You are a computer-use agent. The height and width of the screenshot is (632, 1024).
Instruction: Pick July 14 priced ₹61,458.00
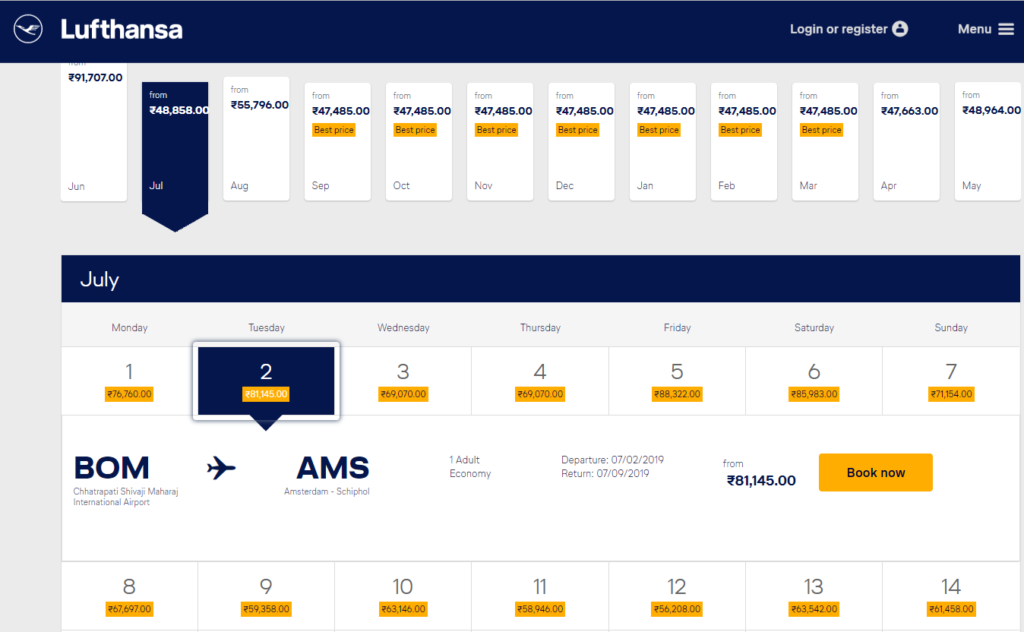(951, 596)
